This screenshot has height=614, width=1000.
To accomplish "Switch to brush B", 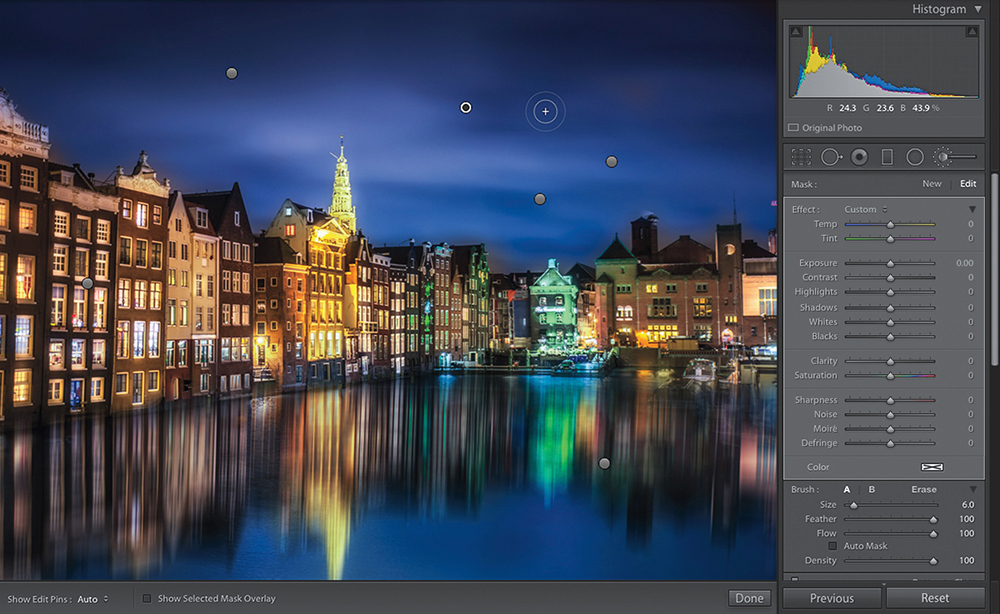I will pyautogui.click(x=871, y=490).
